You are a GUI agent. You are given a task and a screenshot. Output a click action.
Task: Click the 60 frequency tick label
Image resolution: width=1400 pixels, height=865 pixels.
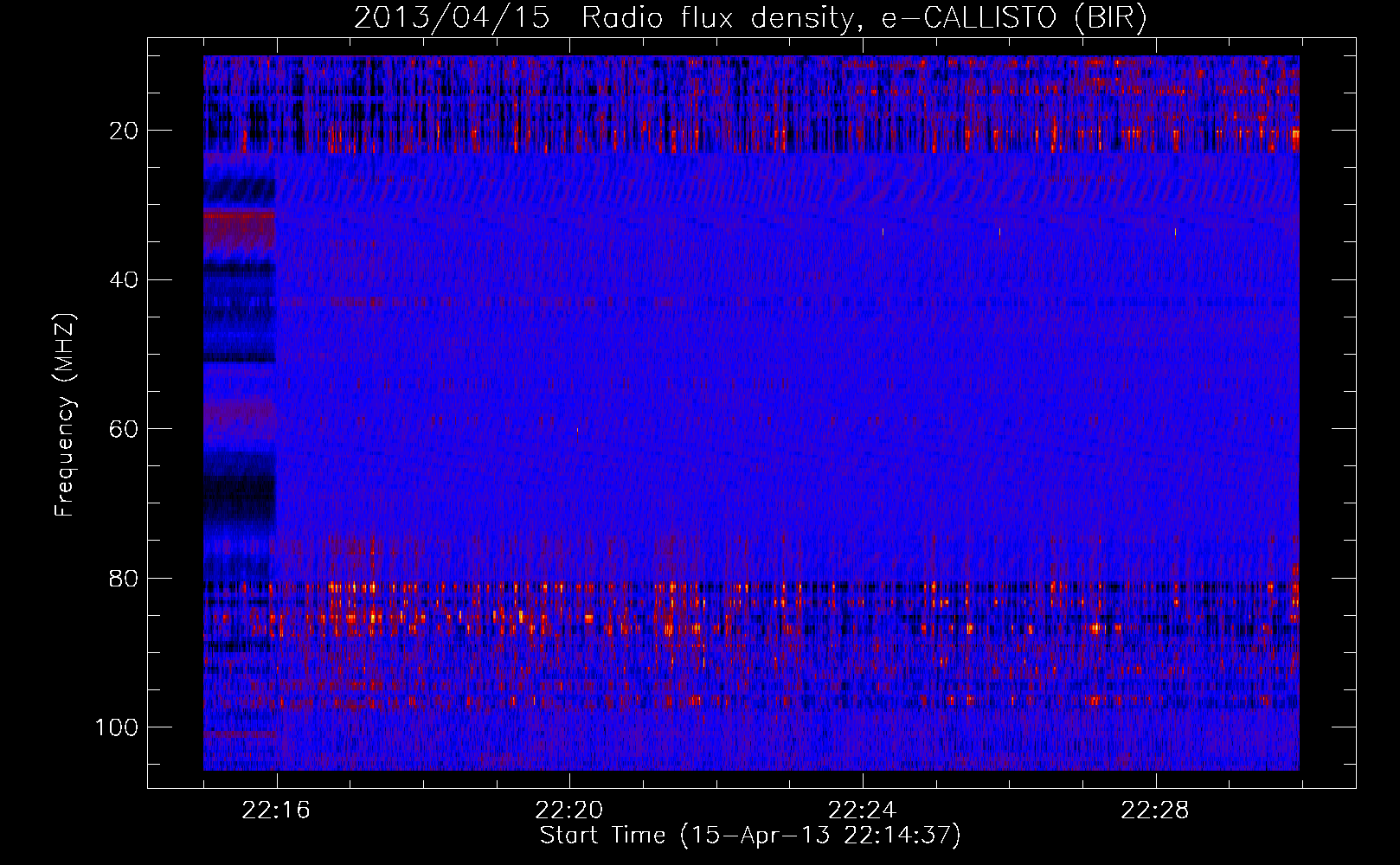[x=125, y=429]
